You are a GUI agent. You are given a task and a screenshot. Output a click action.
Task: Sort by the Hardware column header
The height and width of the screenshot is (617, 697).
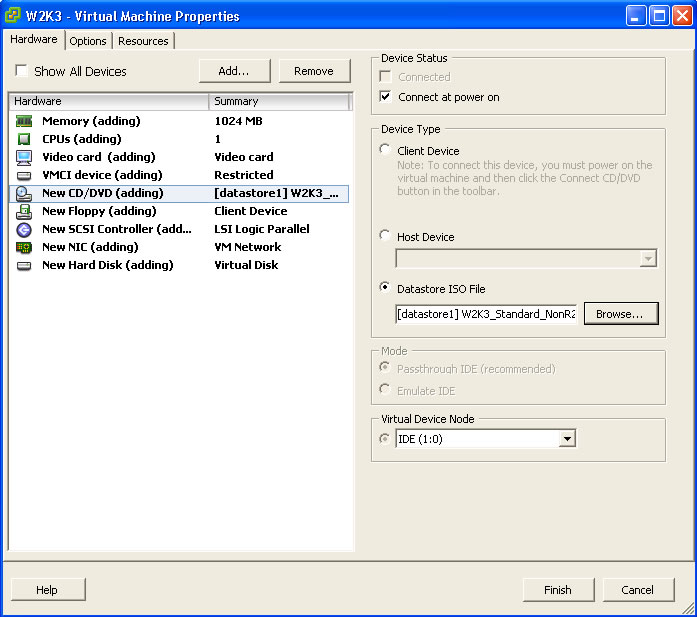(x=109, y=101)
